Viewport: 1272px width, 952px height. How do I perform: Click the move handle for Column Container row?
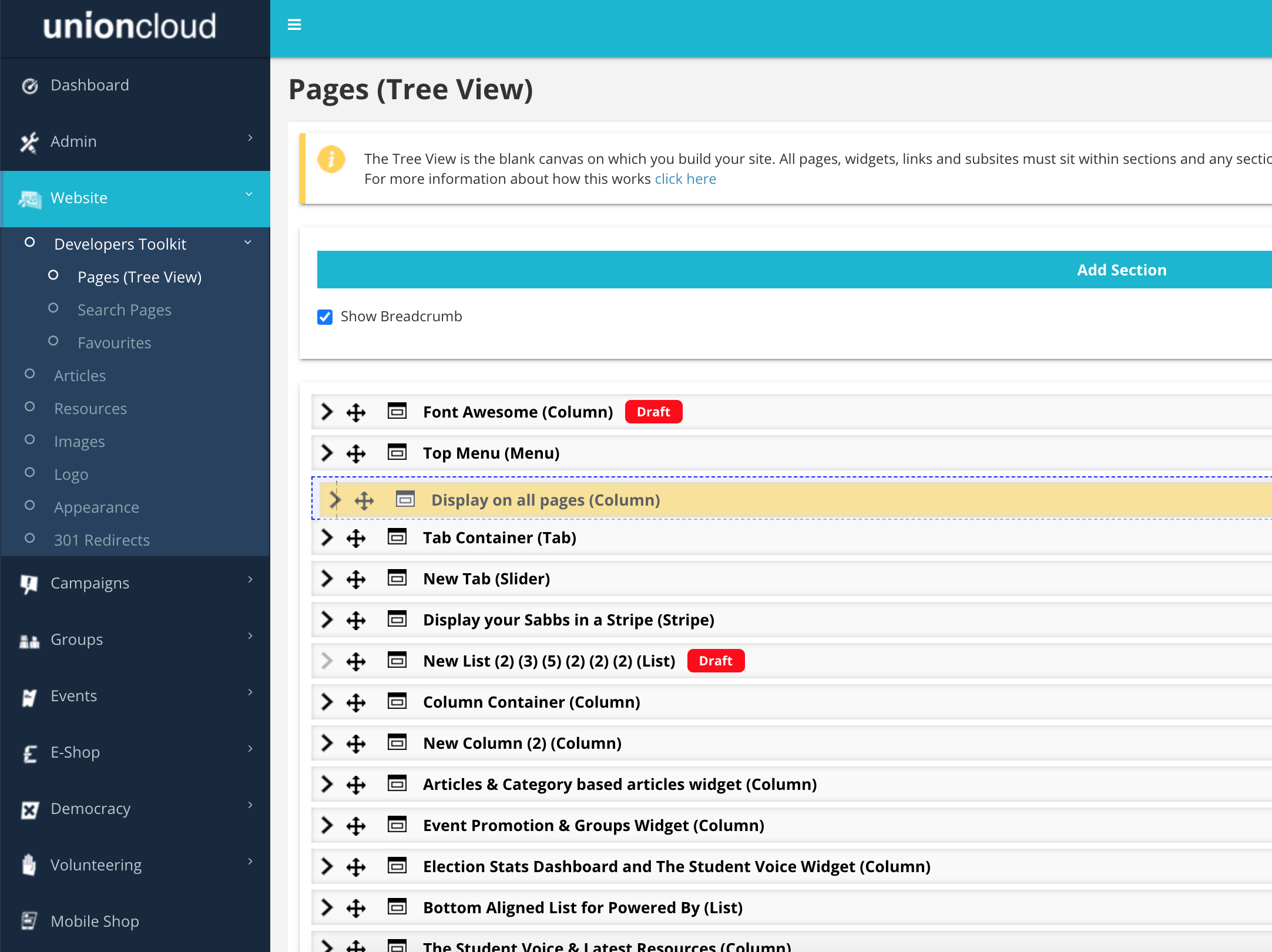point(356,702)
